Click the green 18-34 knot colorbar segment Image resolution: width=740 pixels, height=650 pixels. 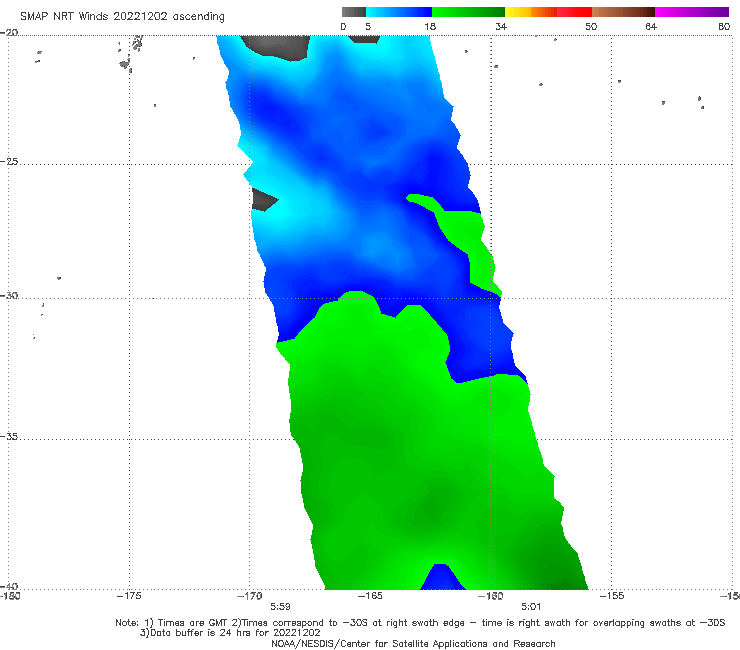pos(468,12)
